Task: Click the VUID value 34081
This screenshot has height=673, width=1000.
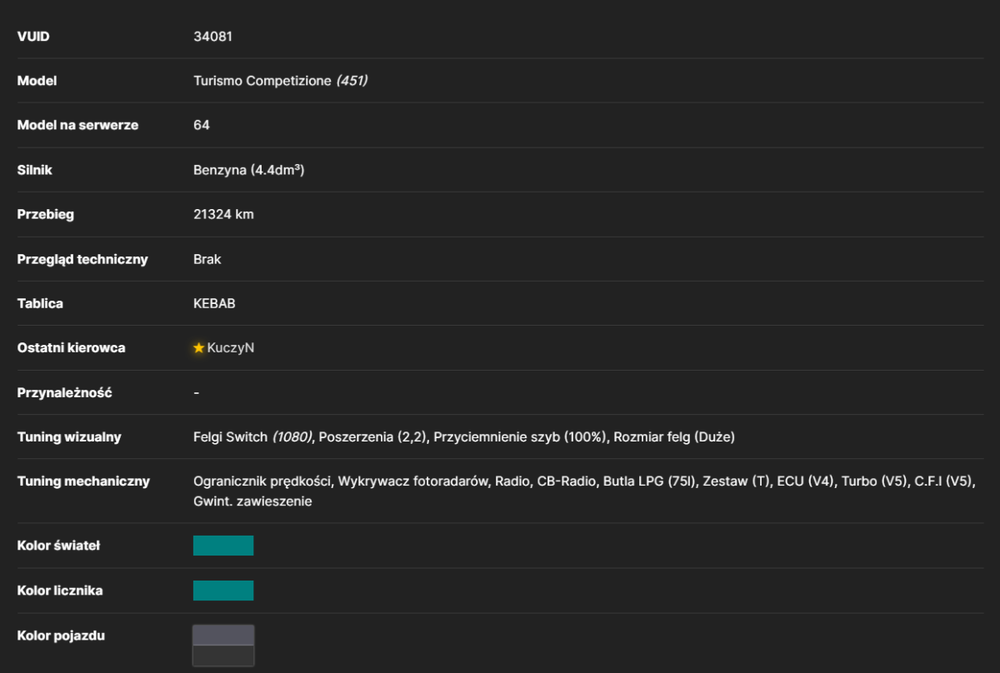Action: pos(212,36)
